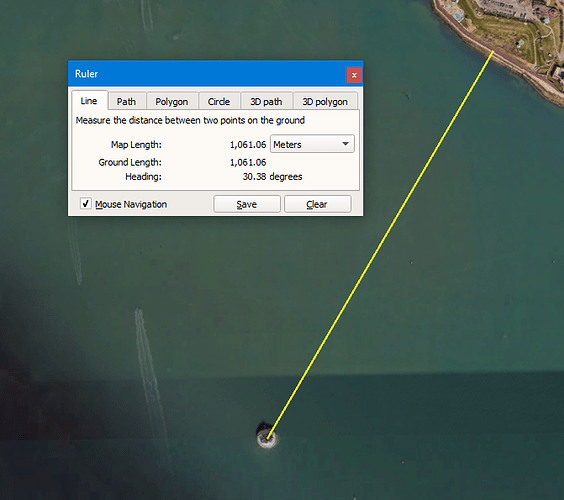Switch to the 3D path tab
The image size is (564, 500).
pyautogui.click(x=266, y=101)
